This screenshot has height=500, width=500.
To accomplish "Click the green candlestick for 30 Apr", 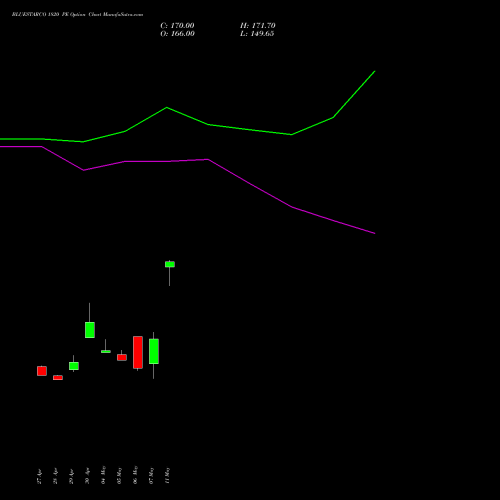I will coord(90,330).
